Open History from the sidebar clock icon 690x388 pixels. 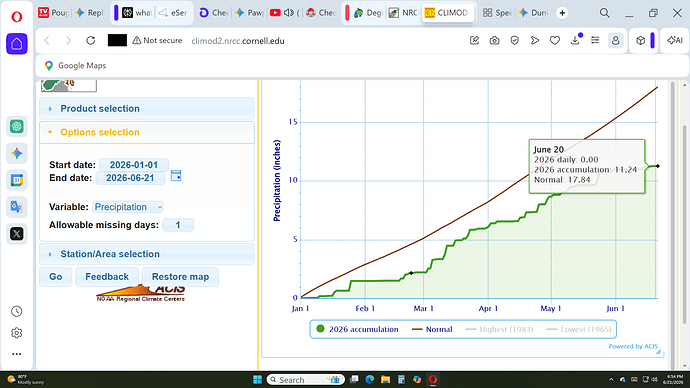(x=17, y=311)
